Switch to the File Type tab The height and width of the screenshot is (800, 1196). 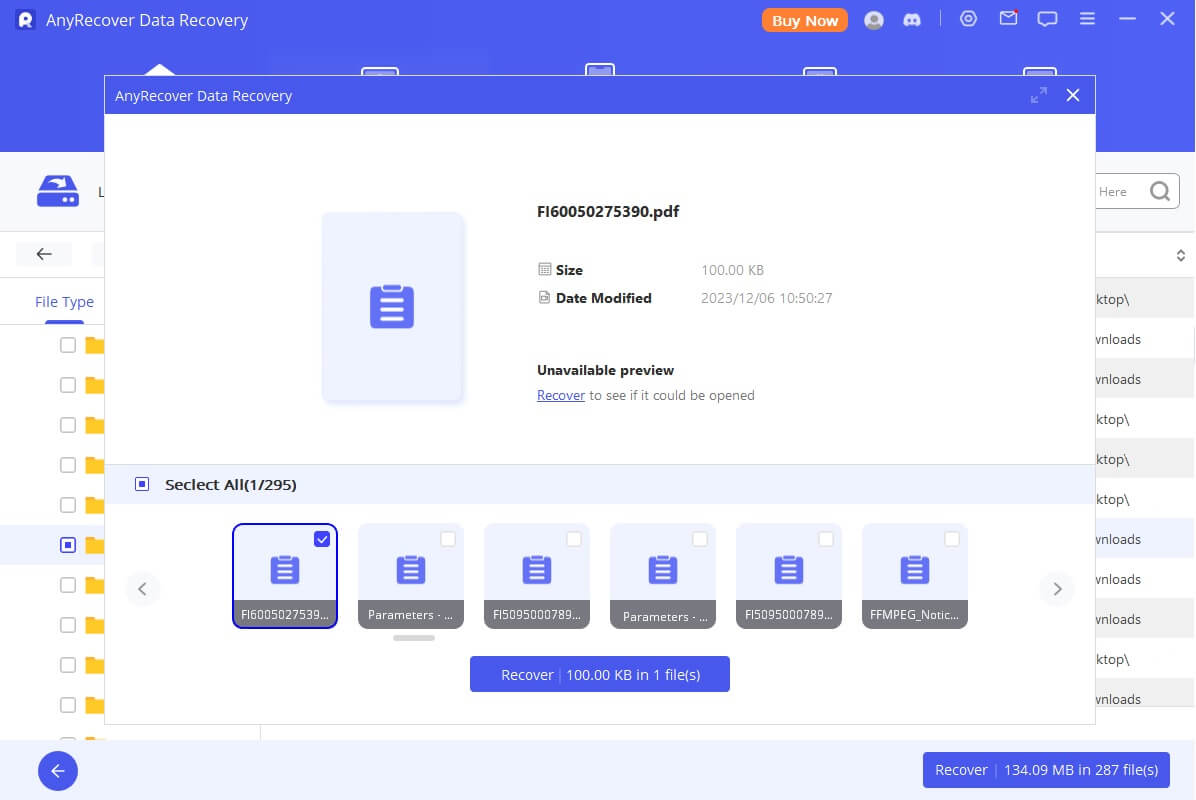click(63, 301)
